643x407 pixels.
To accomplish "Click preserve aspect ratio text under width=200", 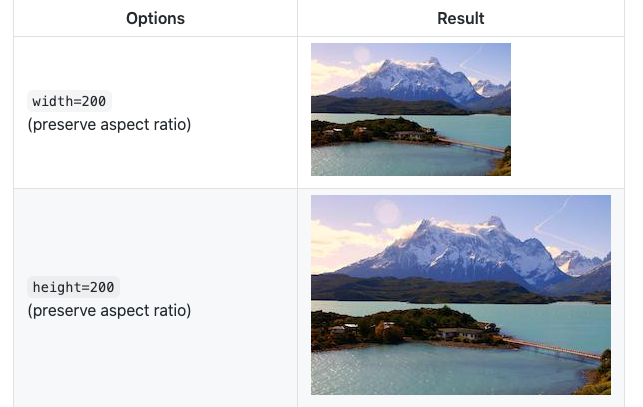I will click(x=109, y=125).
